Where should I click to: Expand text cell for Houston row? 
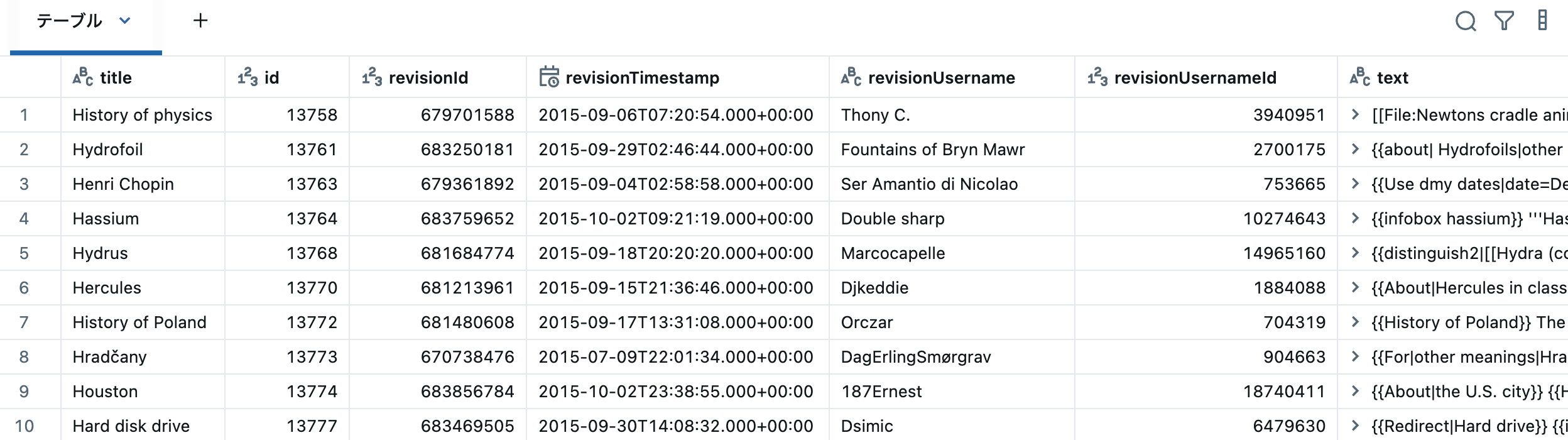1355,391
